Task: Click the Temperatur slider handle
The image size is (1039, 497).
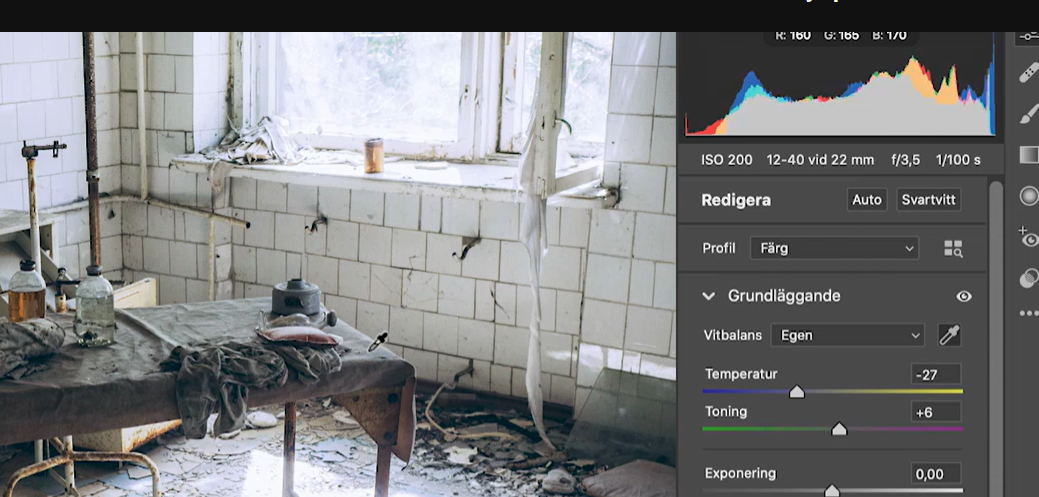Action: pyautogui.click(x=796, y=392)
